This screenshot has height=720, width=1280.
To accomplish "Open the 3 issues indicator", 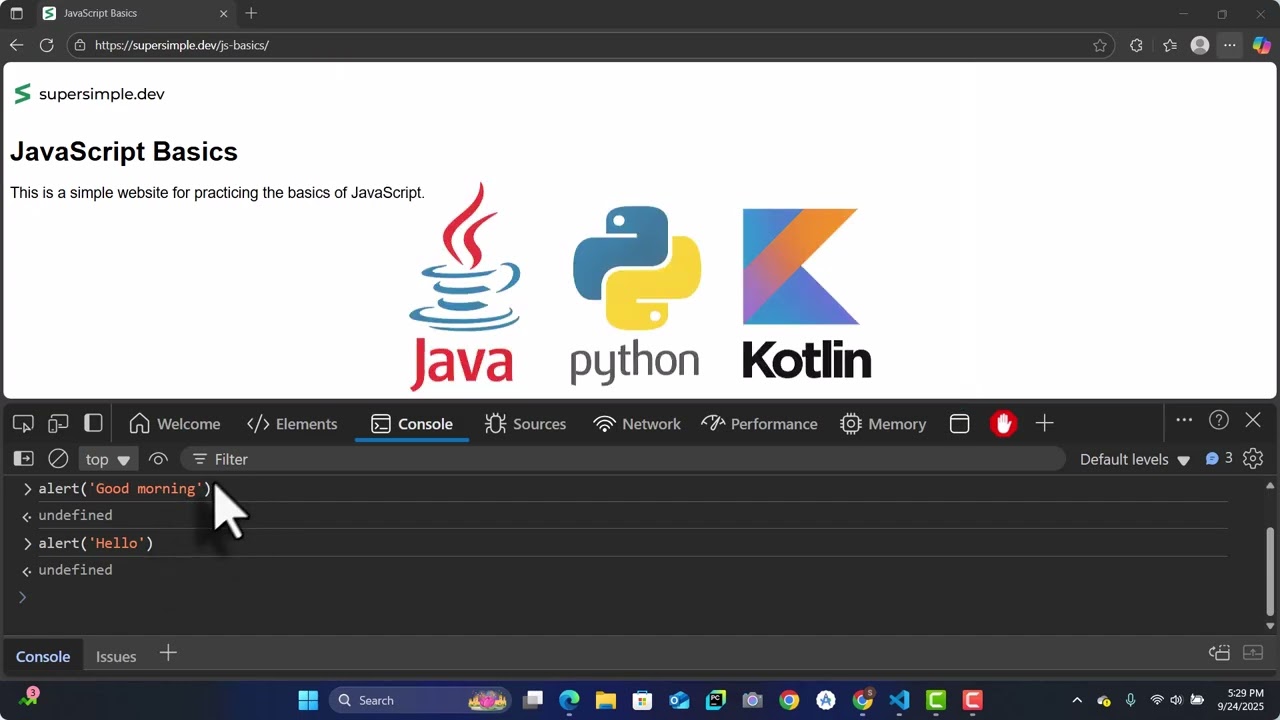I will pyautogui.click(x=1219, y=458).
